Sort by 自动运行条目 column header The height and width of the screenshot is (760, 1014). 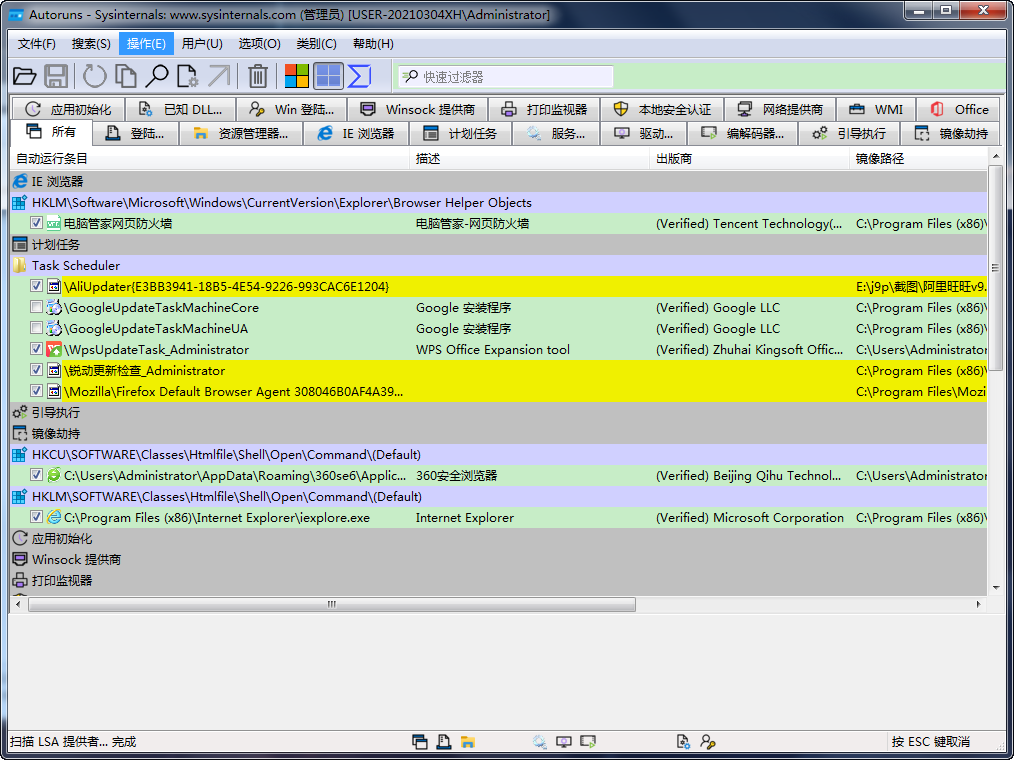click(210, 158)
